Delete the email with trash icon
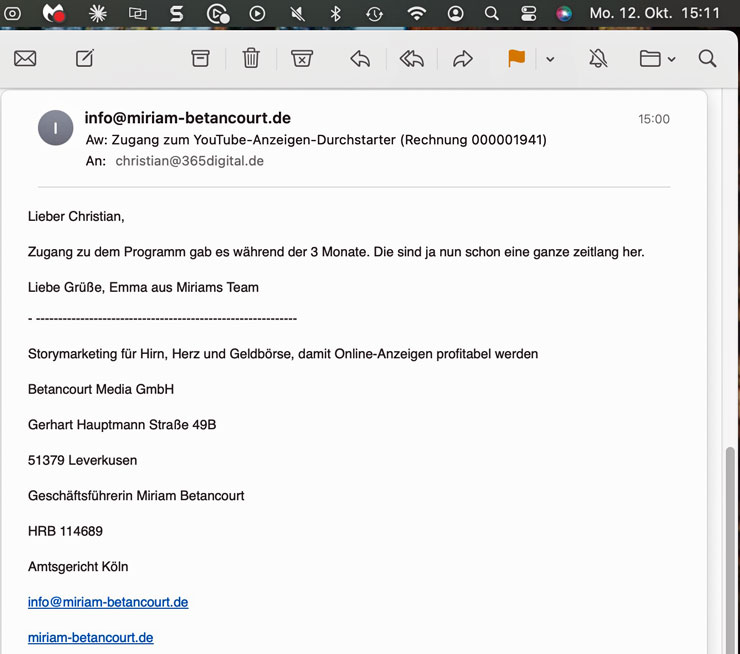Image resolution: width=740 pixels, height=654 pixels. pyautogui.click(x=251, y=59)
